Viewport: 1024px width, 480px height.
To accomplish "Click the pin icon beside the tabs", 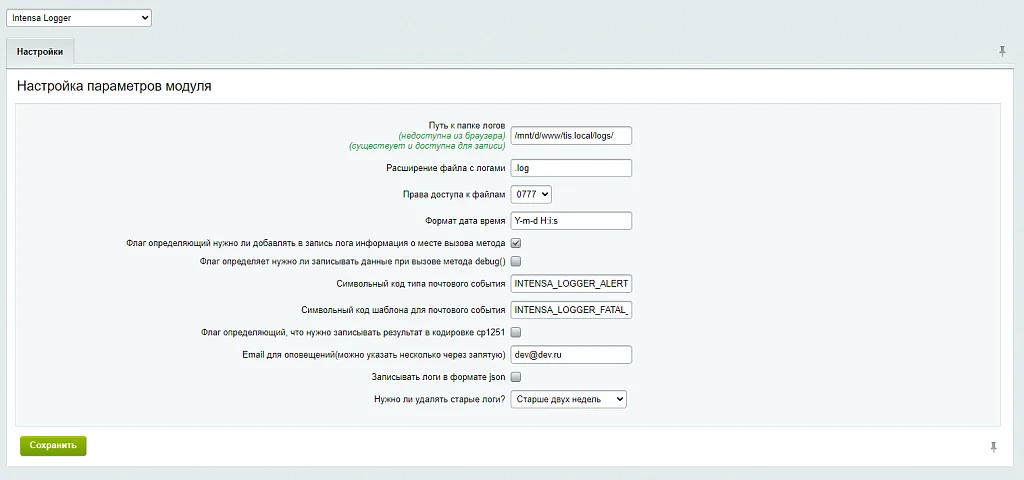I will (x=1002, y=52).
